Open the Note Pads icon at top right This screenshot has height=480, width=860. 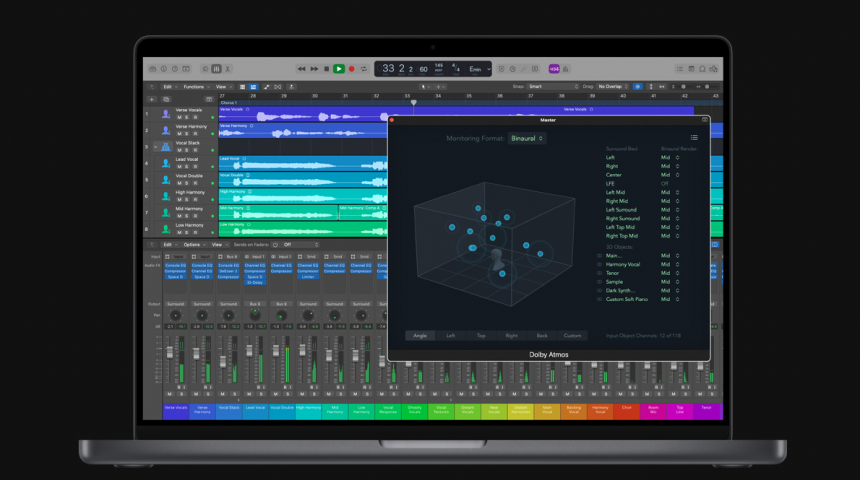click(691, 69)
